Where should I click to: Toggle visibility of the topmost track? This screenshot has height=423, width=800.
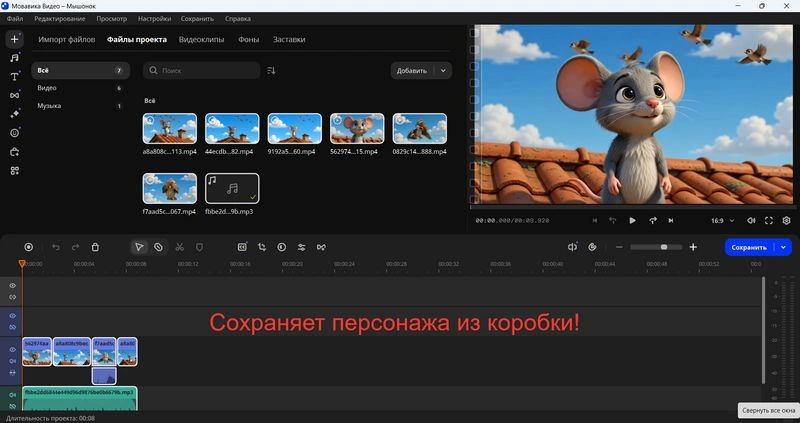(x=13, y=286)
